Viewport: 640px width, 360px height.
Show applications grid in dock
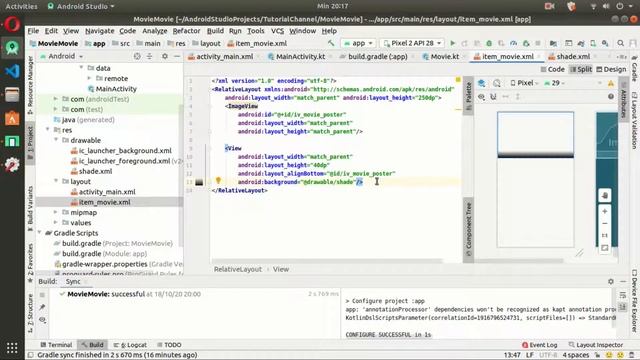point(12,348)
